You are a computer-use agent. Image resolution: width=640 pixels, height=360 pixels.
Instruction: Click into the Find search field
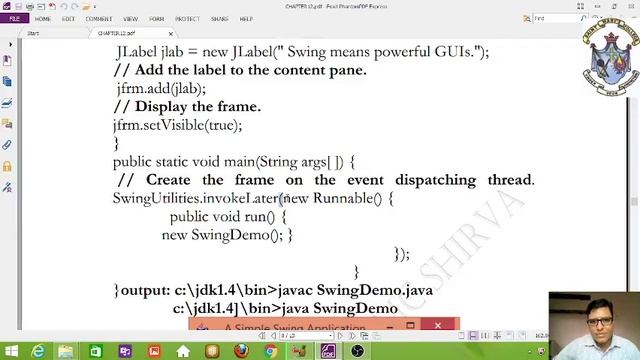tap(556, 18)
